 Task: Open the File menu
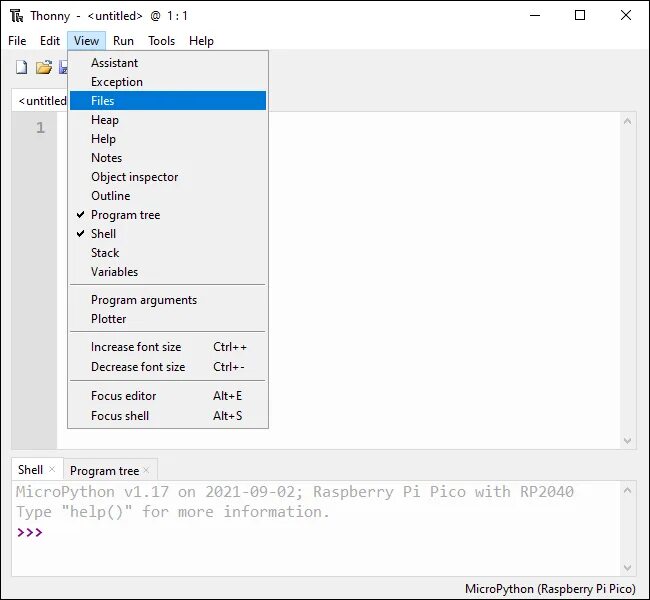[17, 41]
